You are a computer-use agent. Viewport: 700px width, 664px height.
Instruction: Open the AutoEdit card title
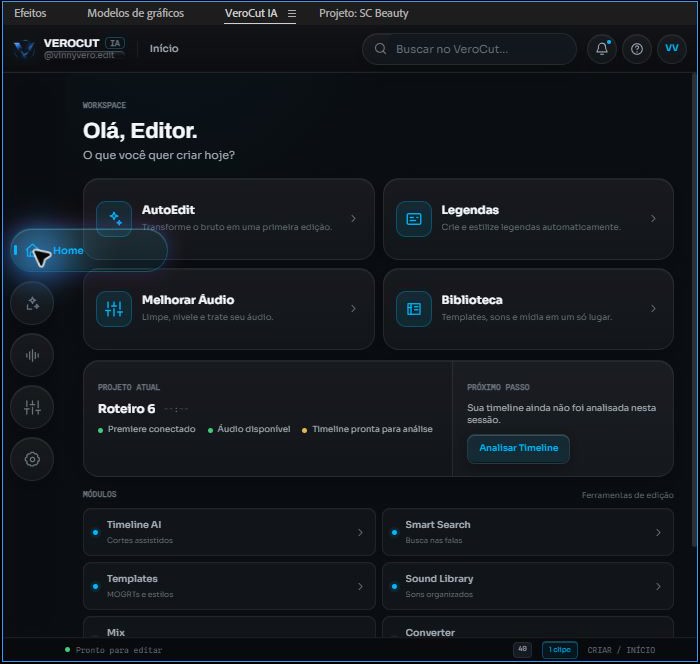168,210
